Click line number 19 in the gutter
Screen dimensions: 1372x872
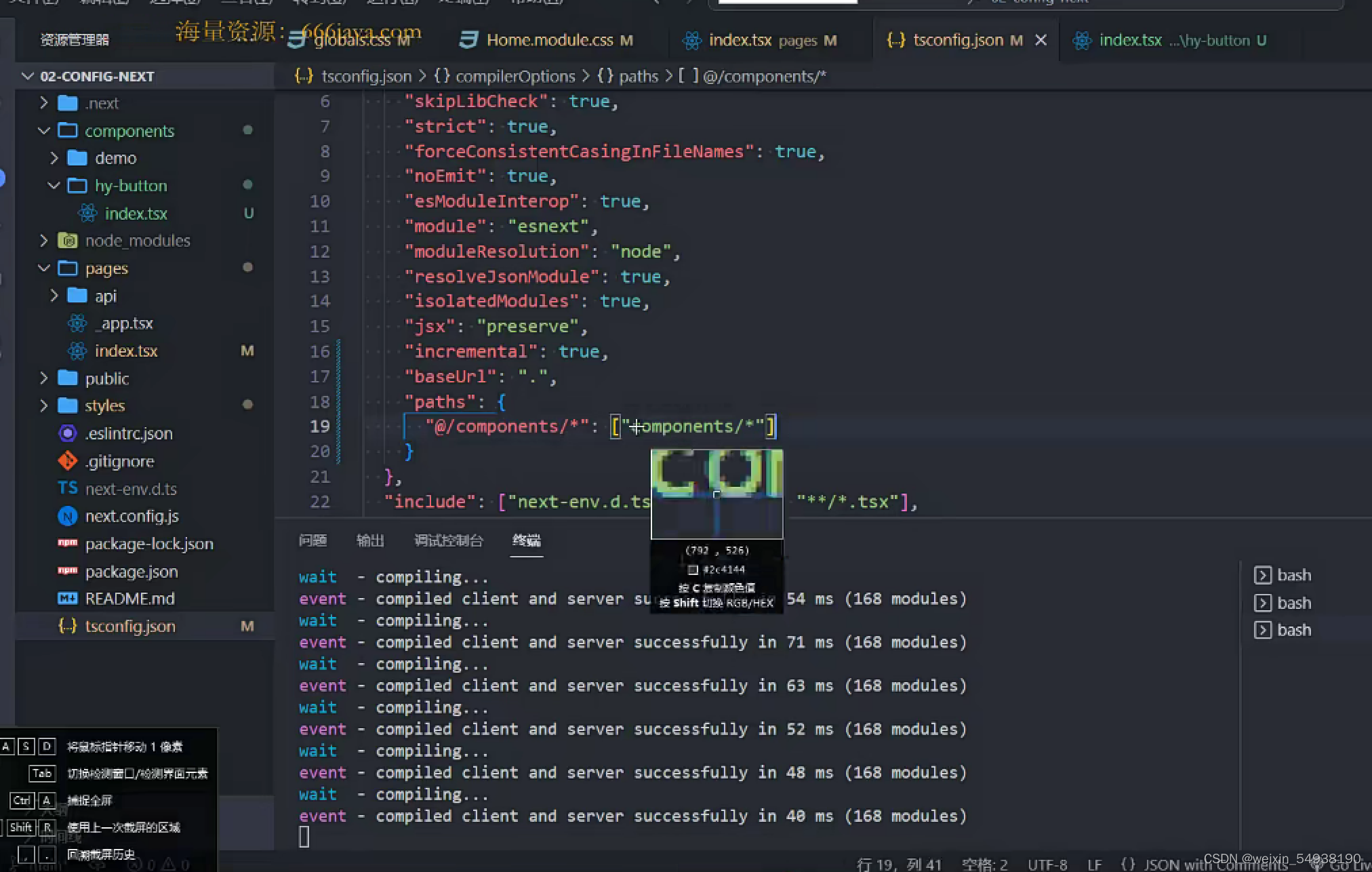pos(320,427)
